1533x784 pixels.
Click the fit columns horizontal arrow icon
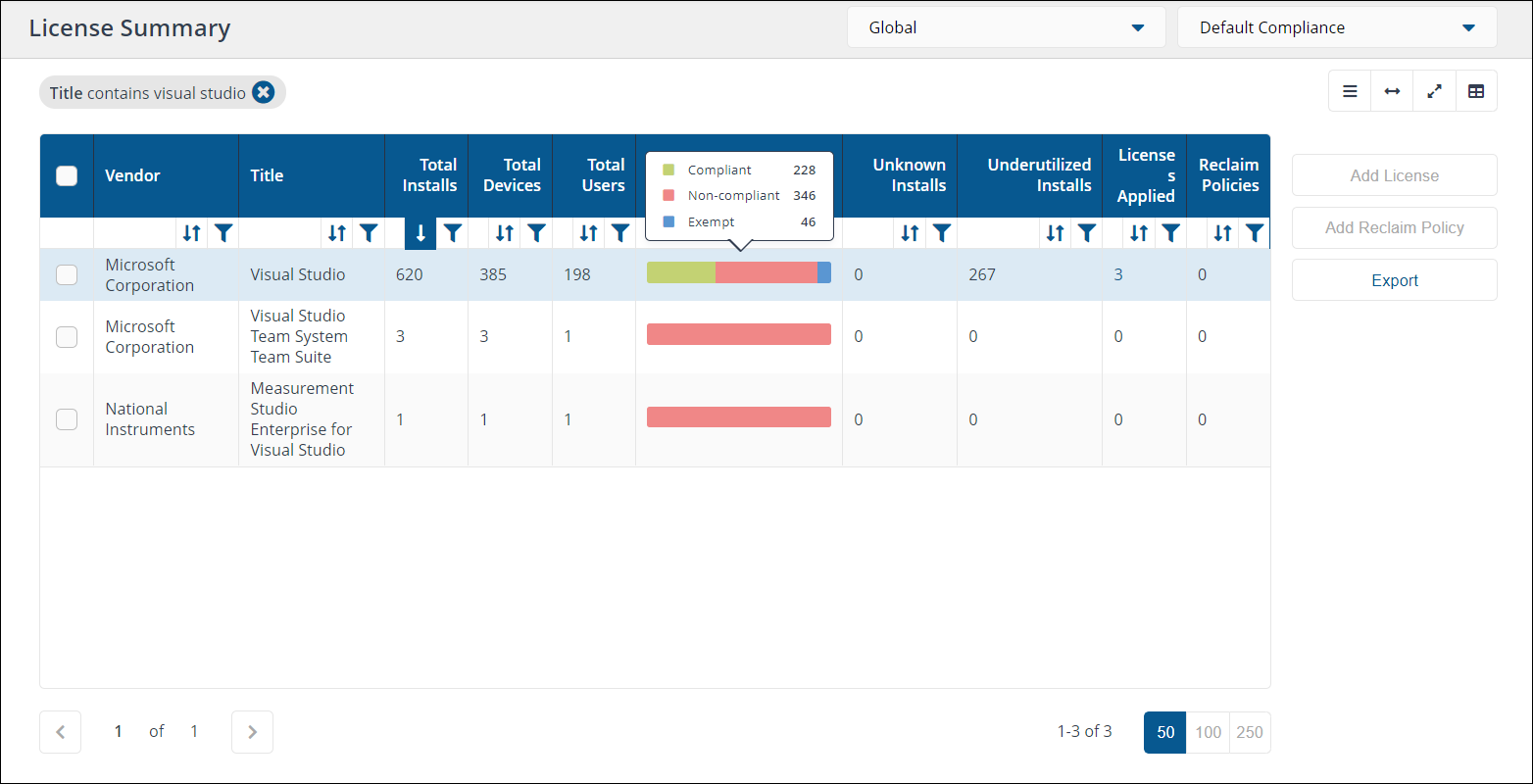point(1392,91)
